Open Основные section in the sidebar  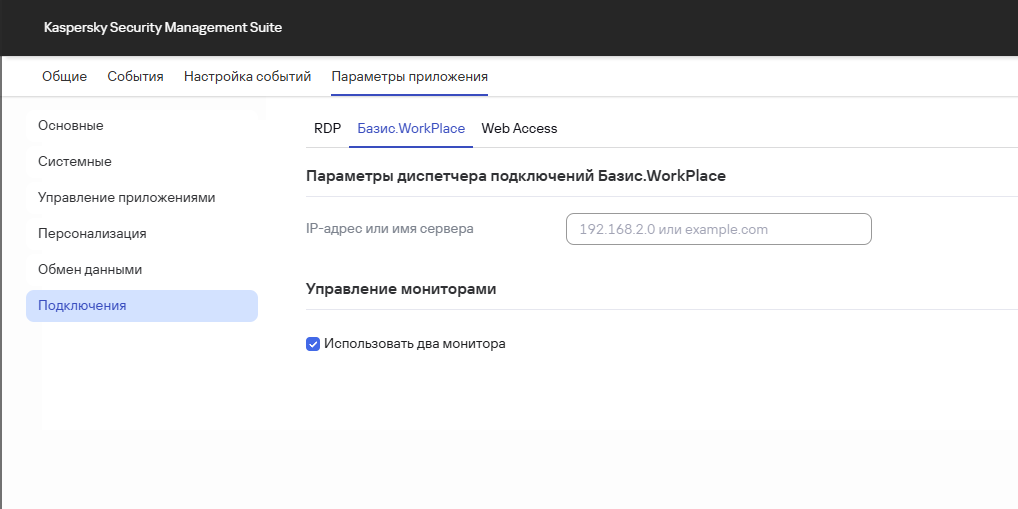click(x=71, y=126)
